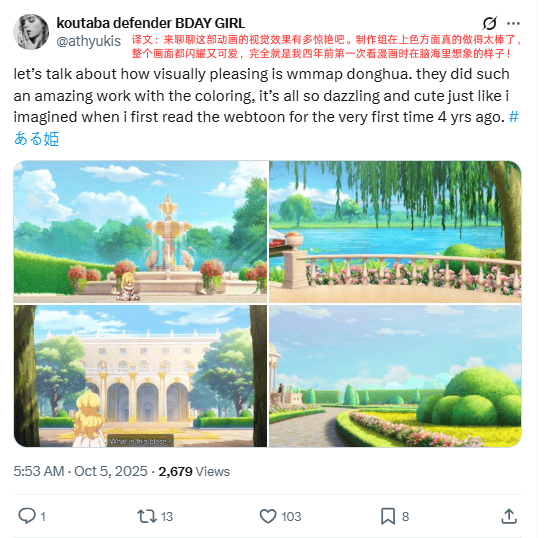Click the reply speech bubble icon
Image resolution: width=544 pixels, height=538 pixels.
[x=27, y=516]
